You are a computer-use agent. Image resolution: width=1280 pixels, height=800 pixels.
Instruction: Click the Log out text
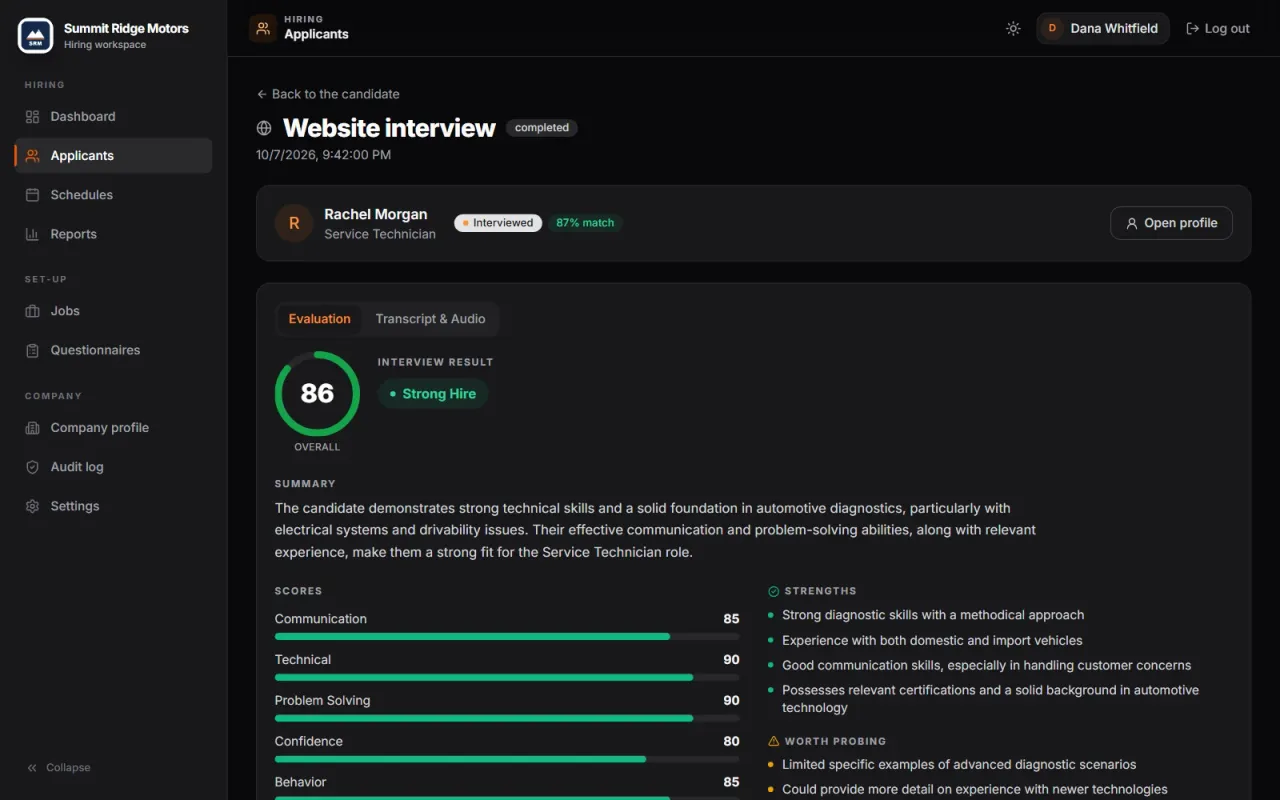[1227, 28]
